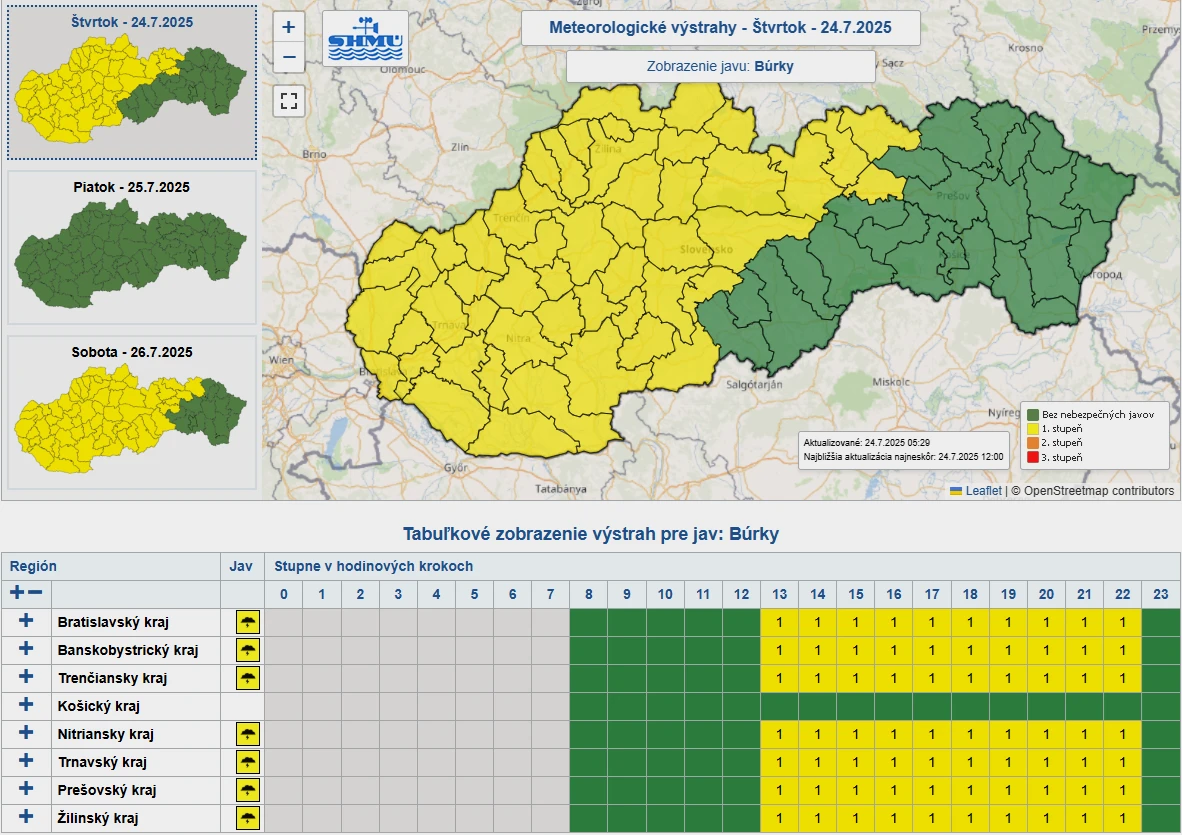This screenshot has height=835, width=1182.
Task: Expand Banskobystrický kraj row
Action: [x=26, y=650]
